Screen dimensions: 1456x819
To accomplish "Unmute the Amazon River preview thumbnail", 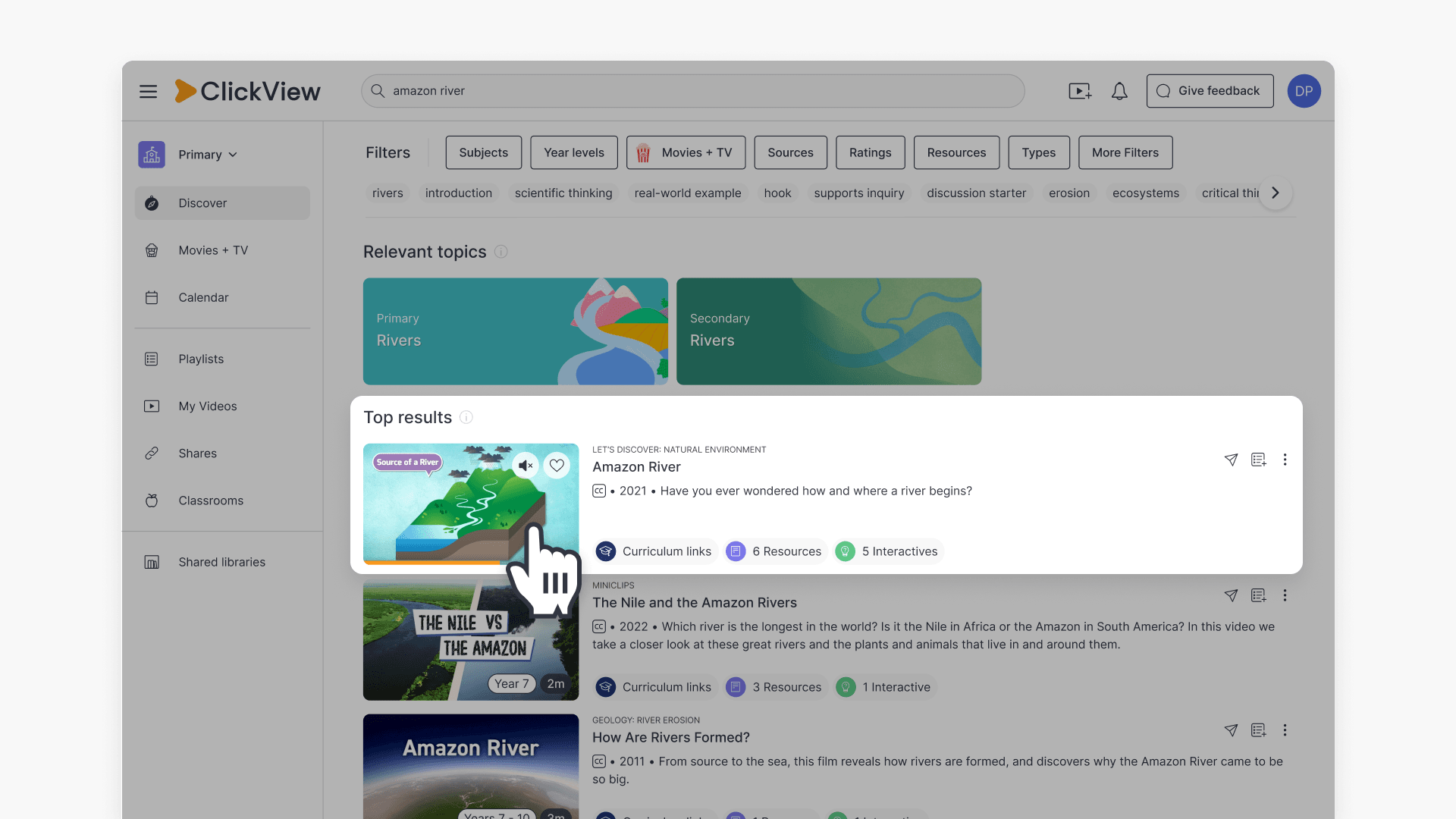I will 525,466.
